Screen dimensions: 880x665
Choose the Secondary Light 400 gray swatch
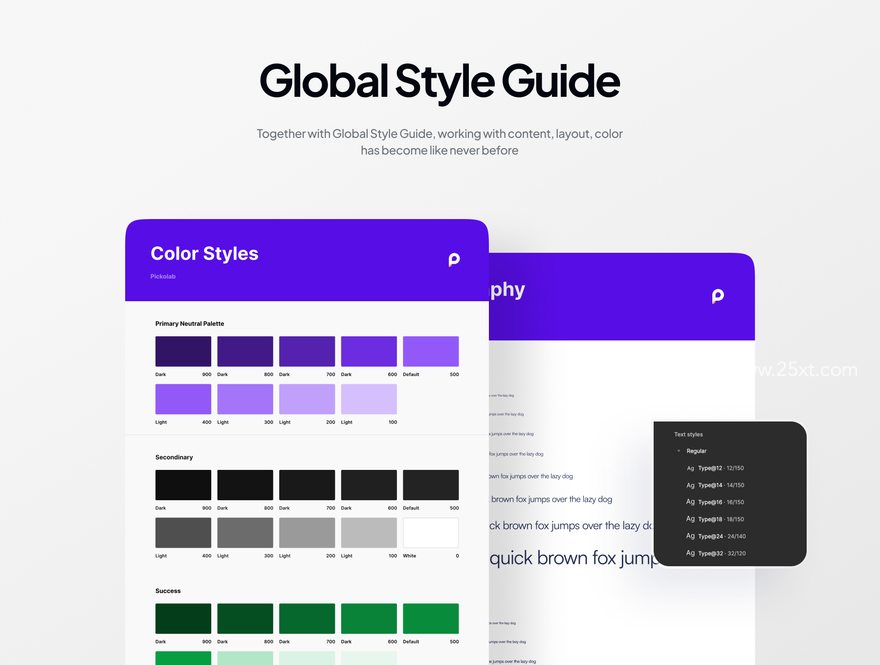[183, 533]
